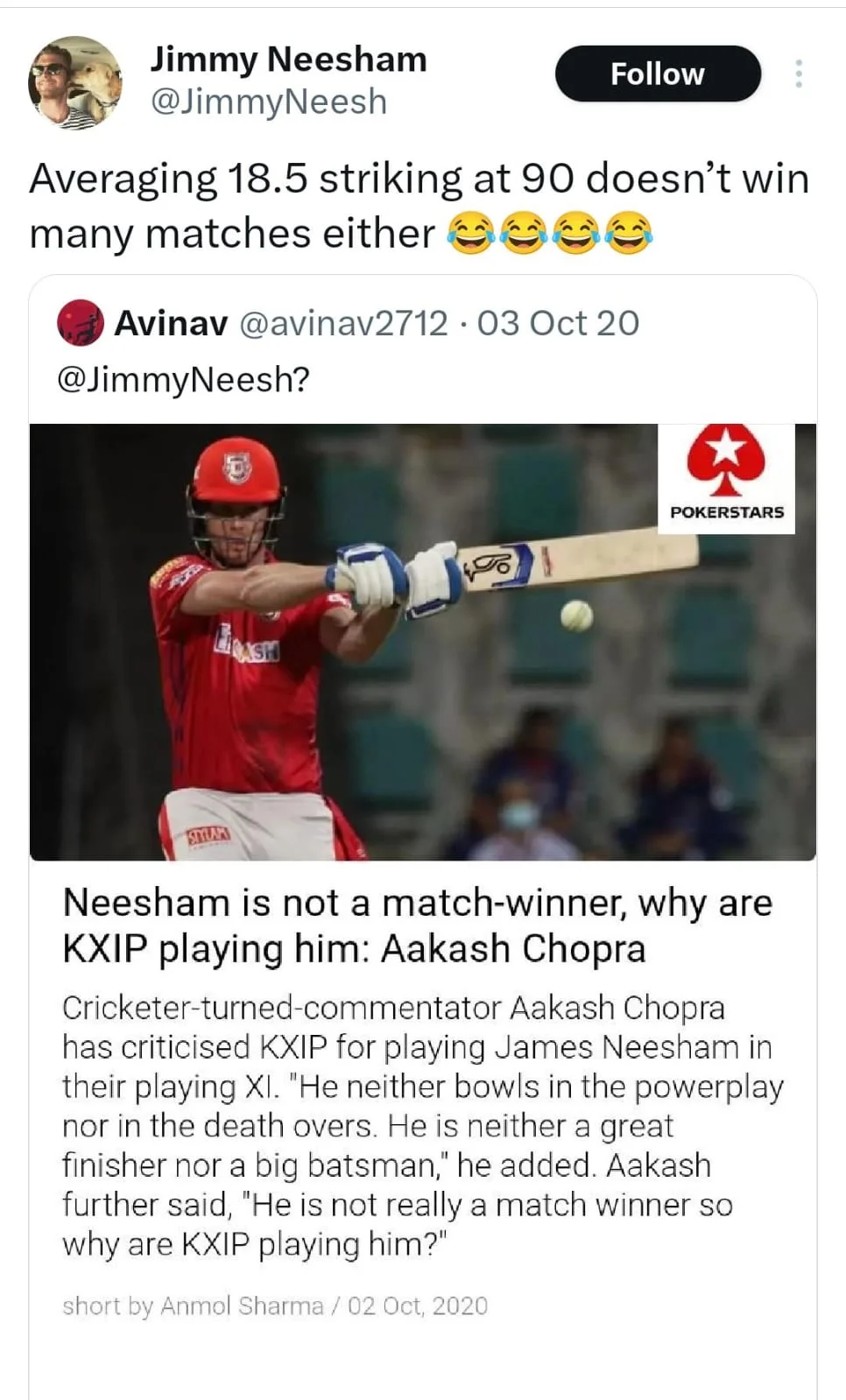Open the Avinav name in quoted tweet
Viewport: 846px width, 1400px height.
[x=171, y=323]
